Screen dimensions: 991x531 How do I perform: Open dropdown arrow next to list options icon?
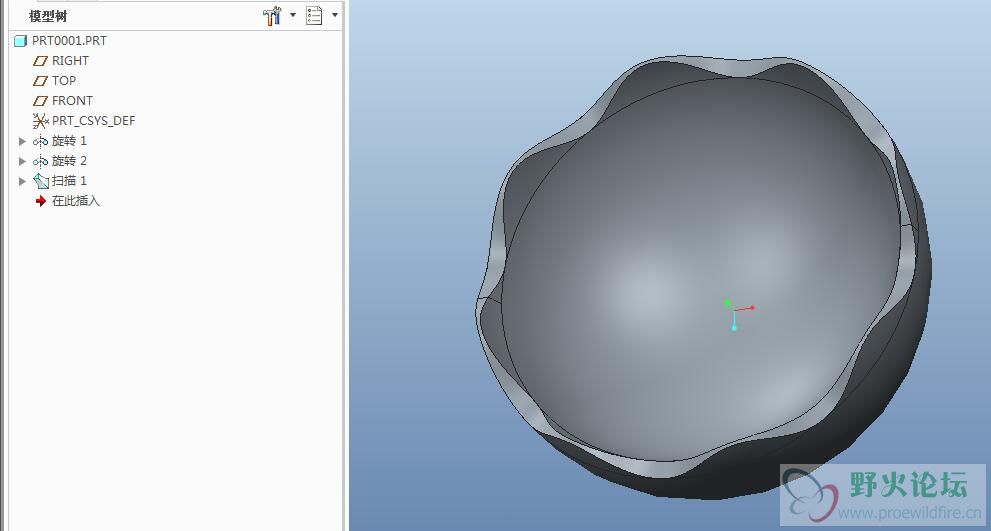point(334,15)
